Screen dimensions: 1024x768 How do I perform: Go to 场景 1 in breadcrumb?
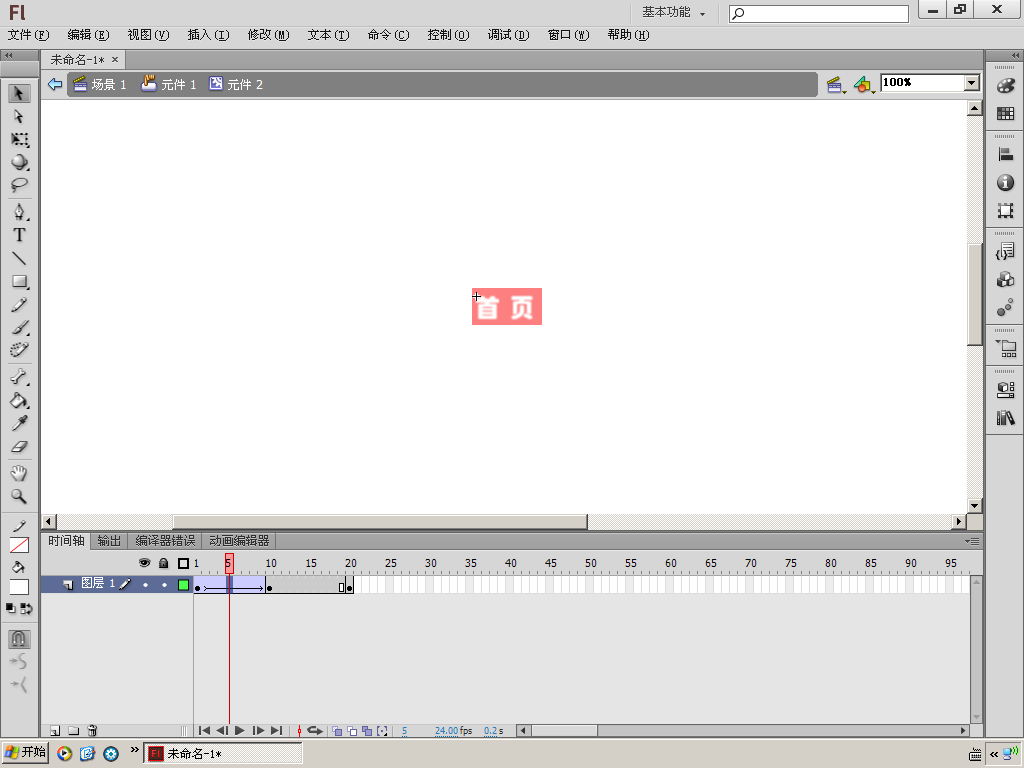[x=99, y=84]
